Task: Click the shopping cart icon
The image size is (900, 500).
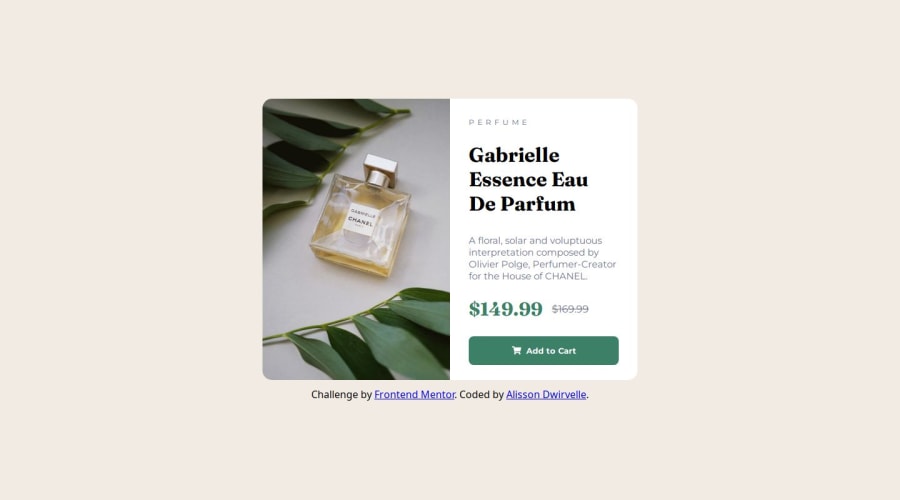Action: pos(517,350)
